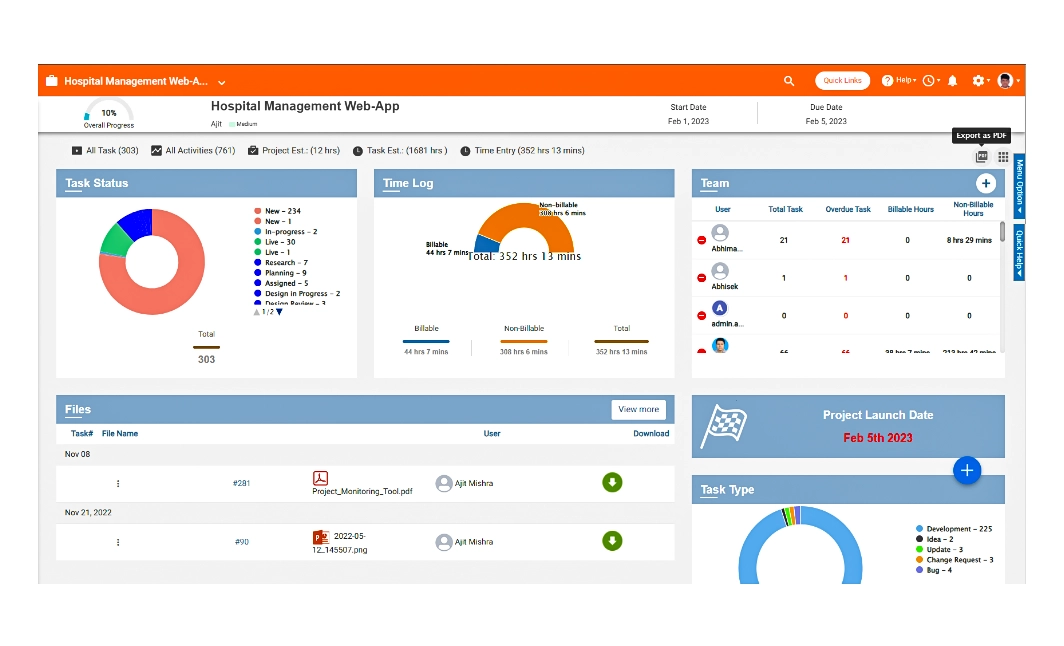
Task: Open the grid view icon beside PDF export
Action: coord(1003,157)
